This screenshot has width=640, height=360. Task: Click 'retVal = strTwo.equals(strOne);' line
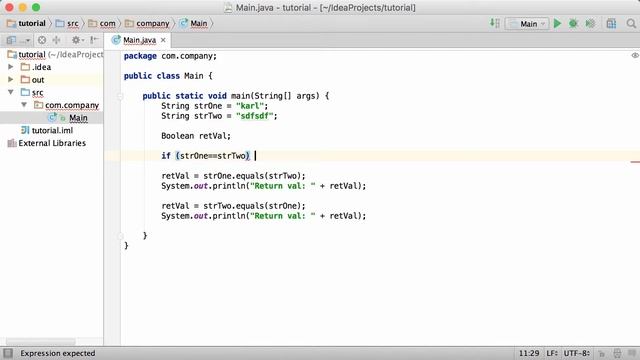click(233, 206)
